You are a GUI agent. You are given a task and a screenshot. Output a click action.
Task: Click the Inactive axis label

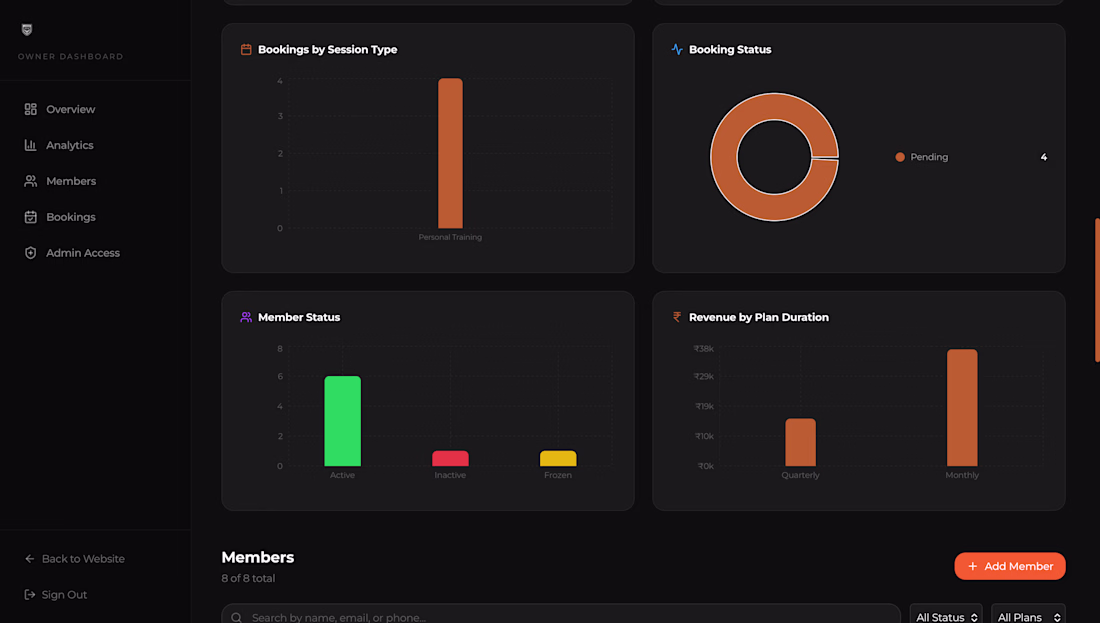(x=450, y=475)
